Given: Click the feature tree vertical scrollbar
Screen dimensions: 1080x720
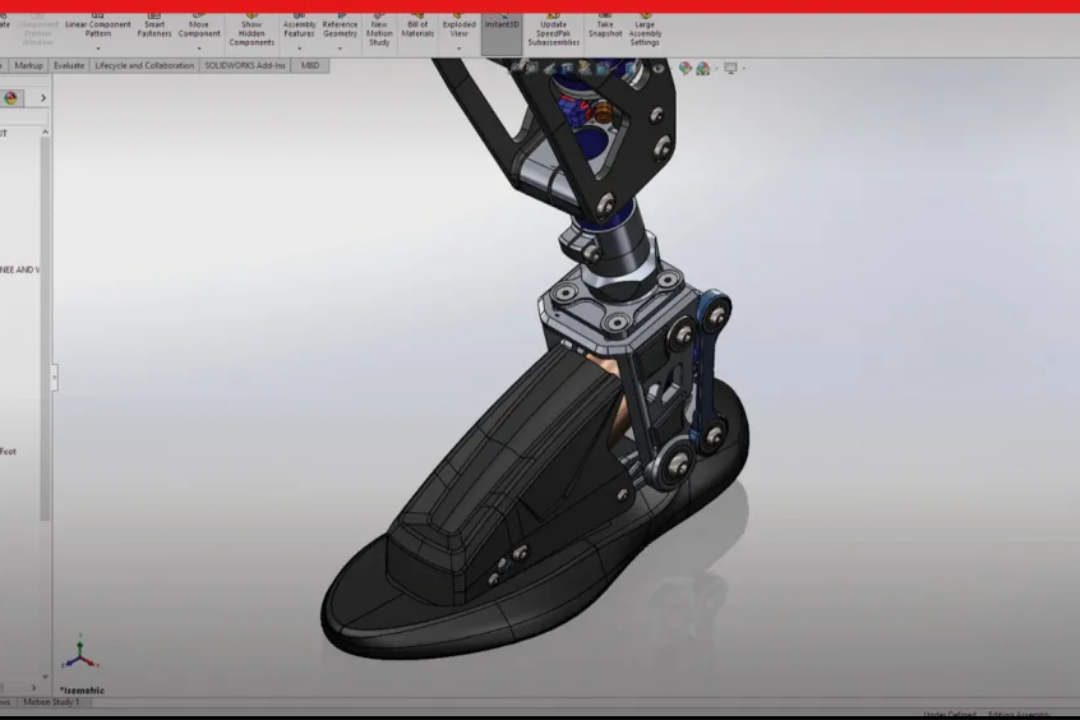Looking at the screenshot, I should pyautogui.click(x=45, y=329).
